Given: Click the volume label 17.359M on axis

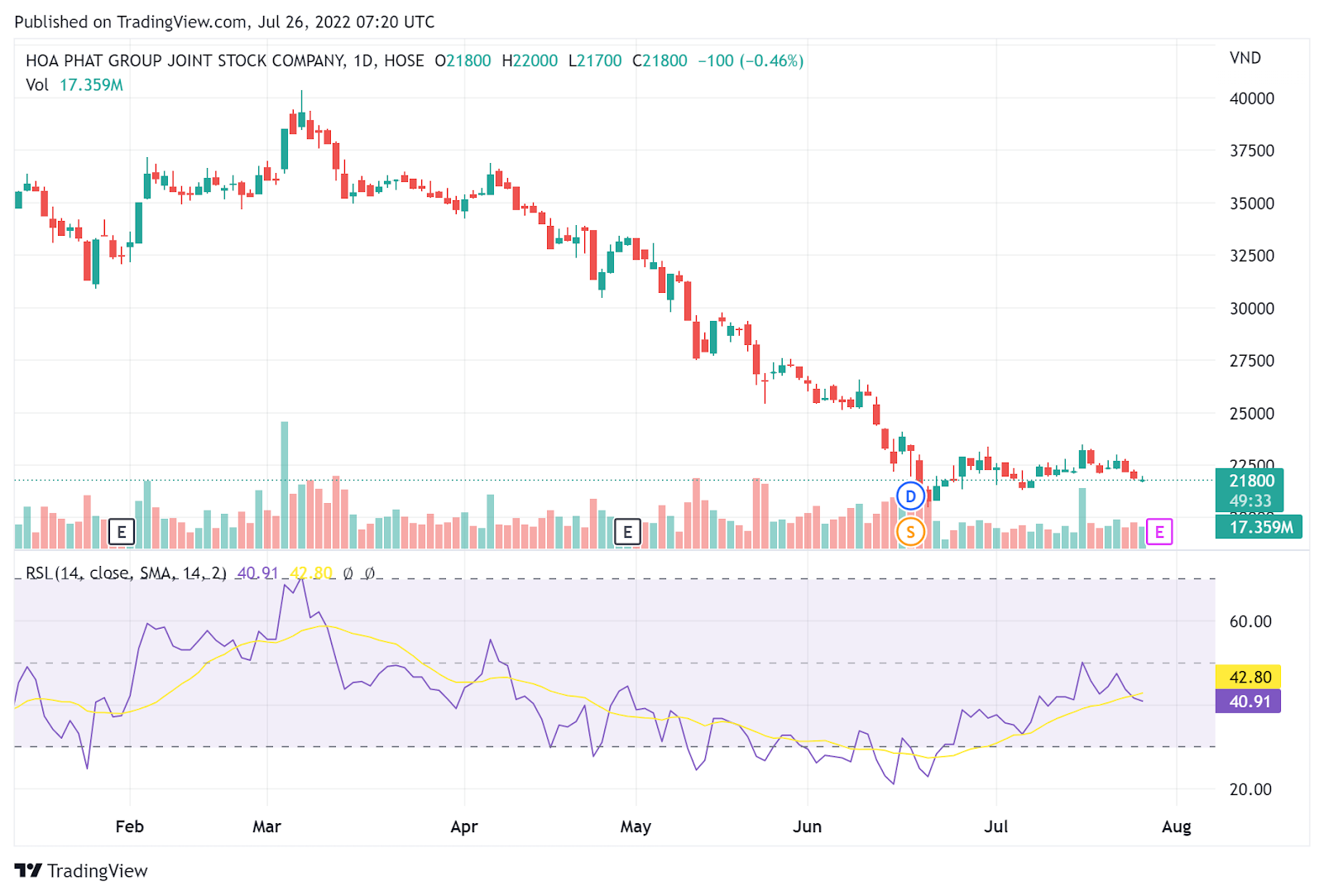Looking at the screenshot, I should (1259, 527).
